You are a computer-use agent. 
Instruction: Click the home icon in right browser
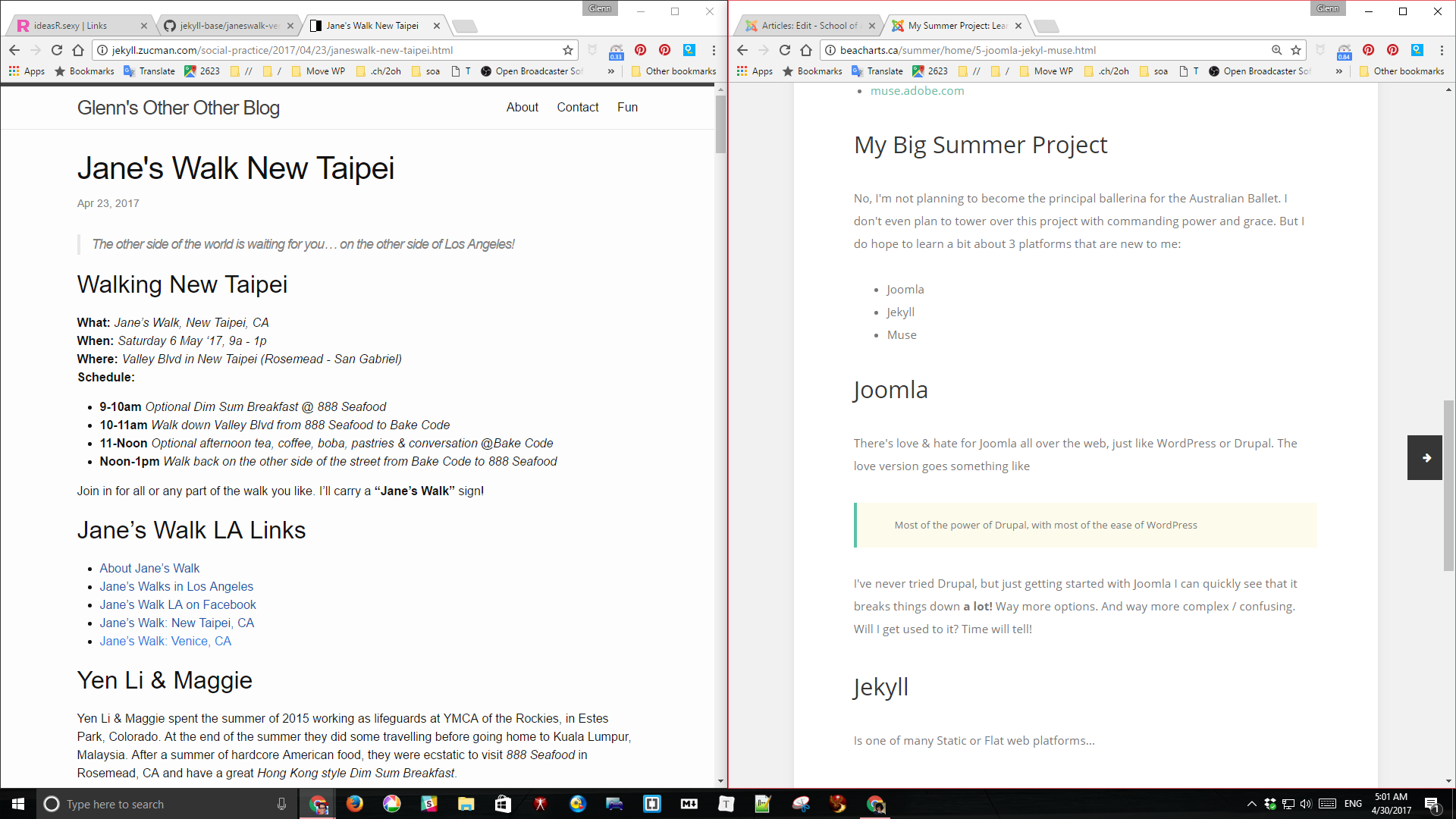click(806, 50)
